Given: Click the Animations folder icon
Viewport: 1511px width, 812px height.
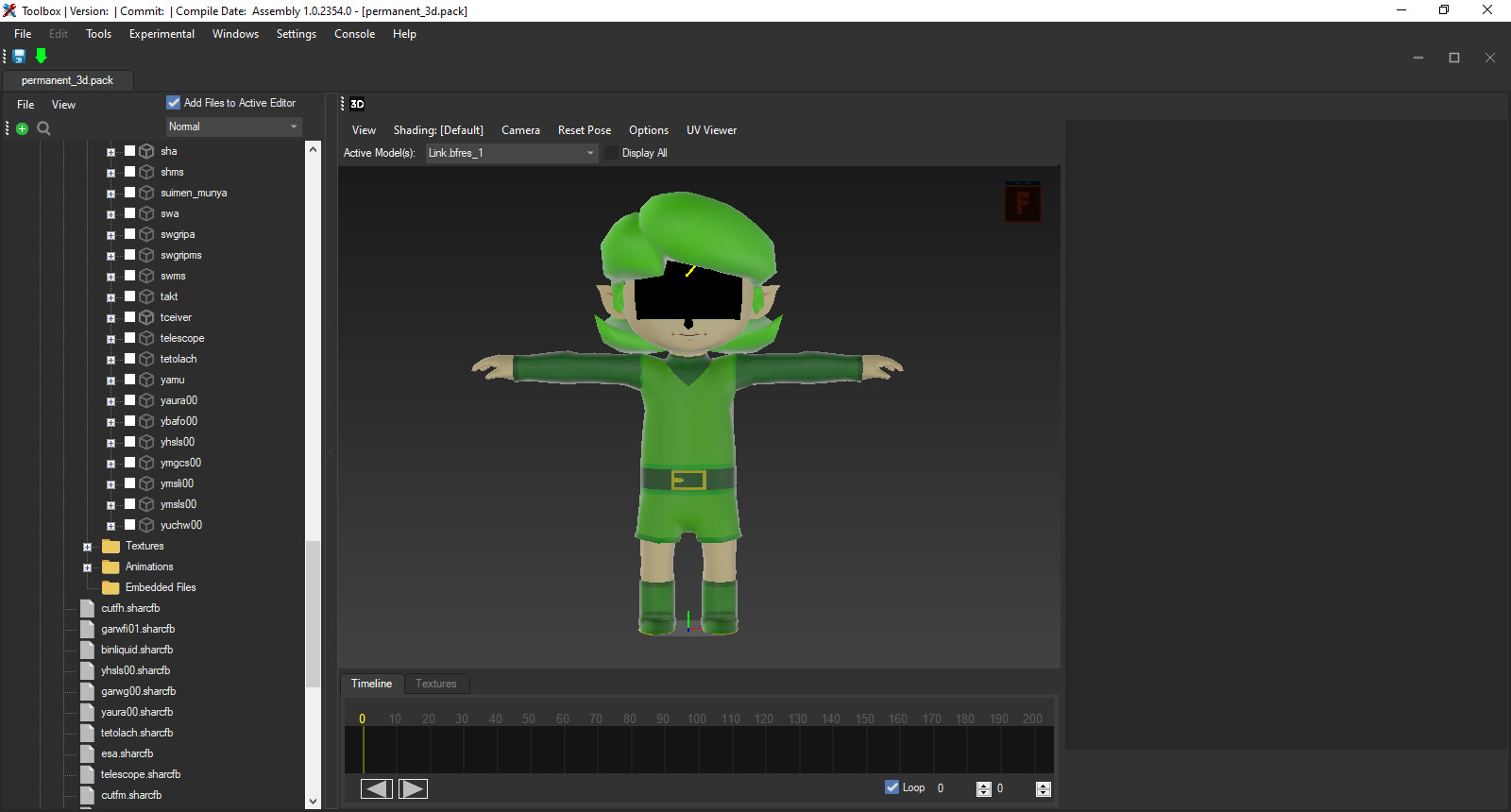Looking at the screenshot, I should [x=110, y=567].
